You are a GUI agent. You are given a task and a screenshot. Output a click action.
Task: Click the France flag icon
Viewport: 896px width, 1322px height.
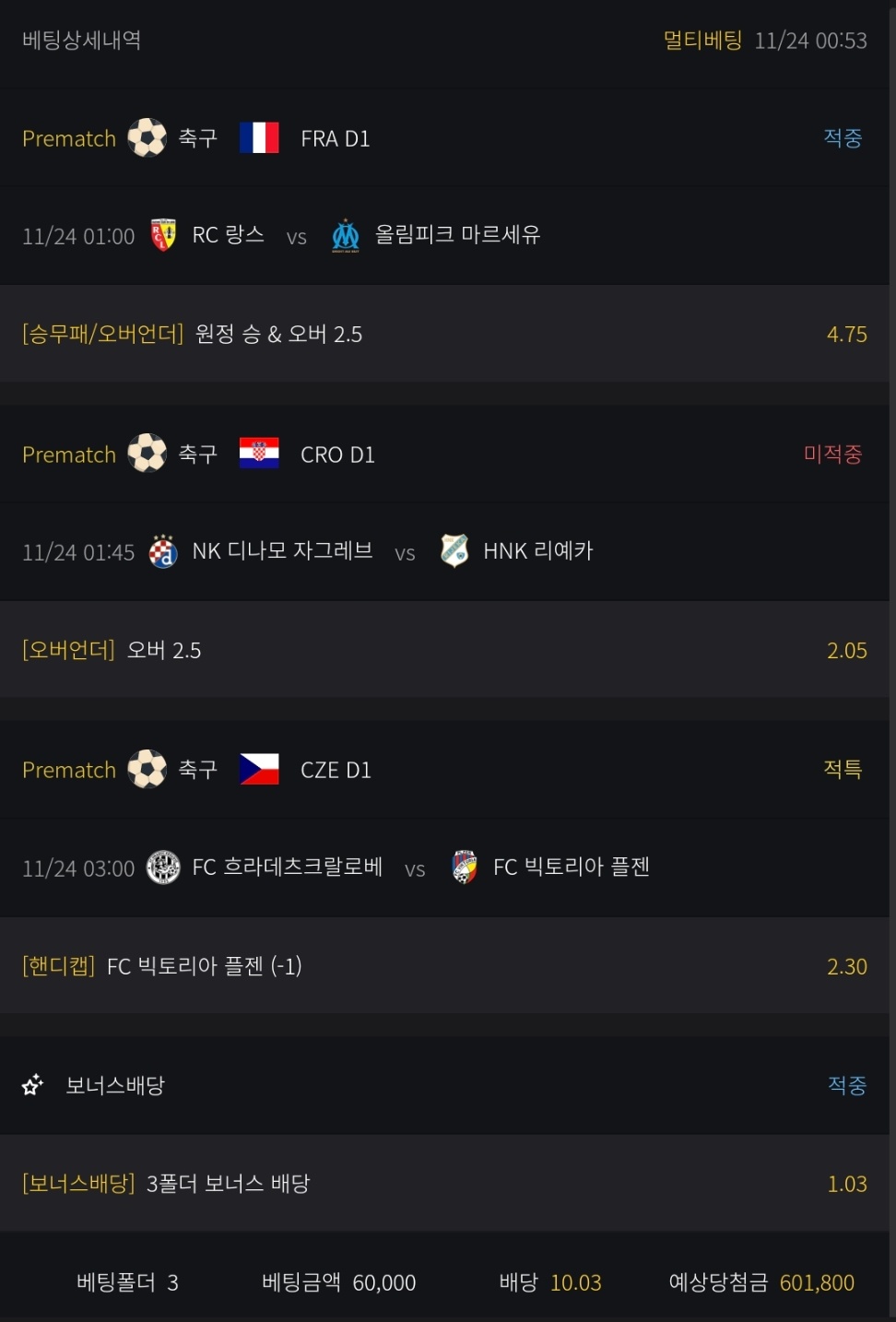[x=259, y=138]
